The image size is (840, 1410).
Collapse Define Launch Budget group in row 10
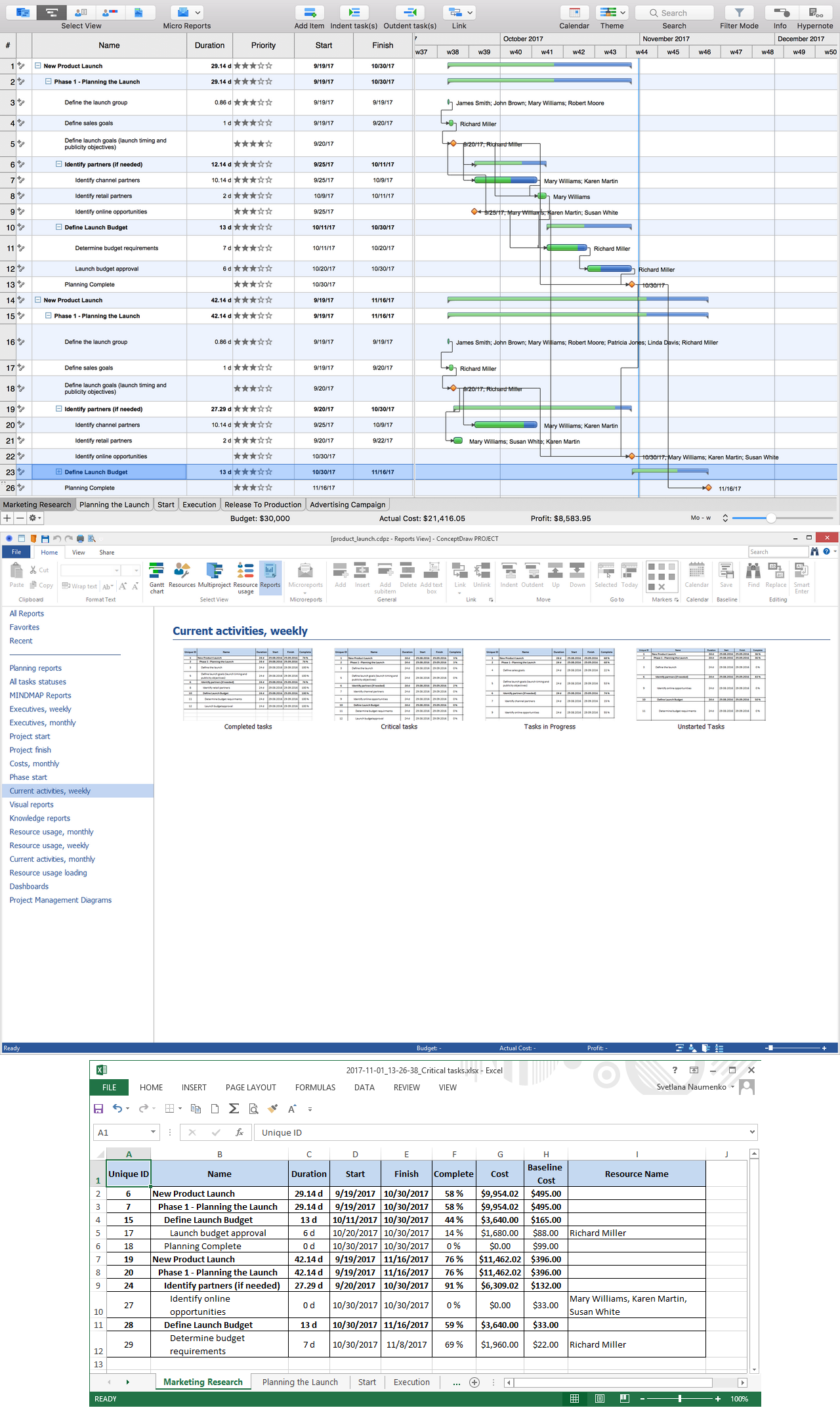pos(58,227)
